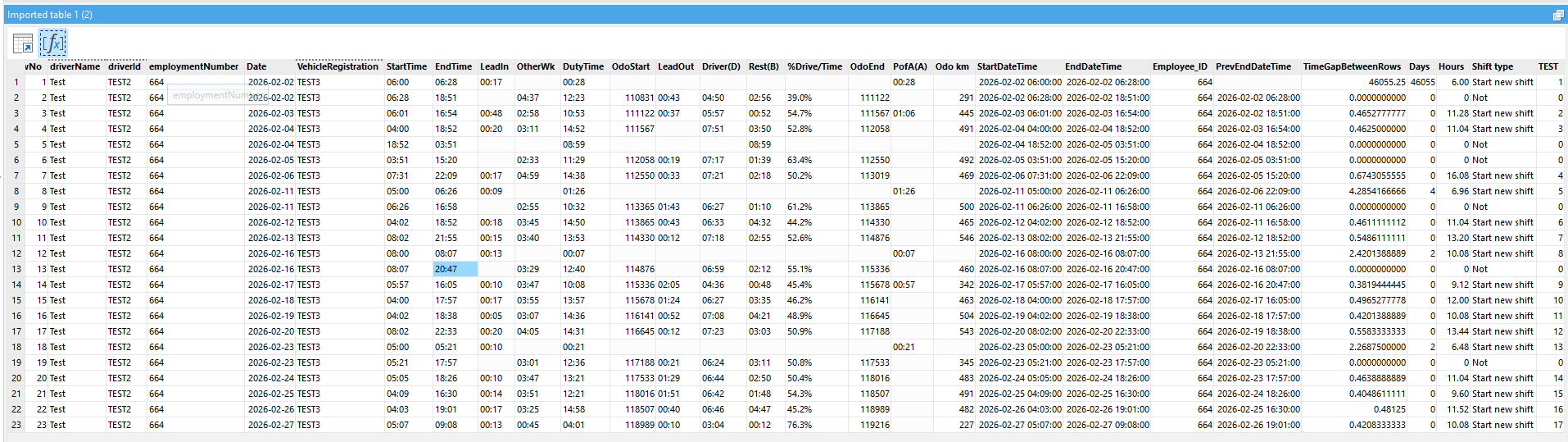This screenshot has height=442, width=1568.
Task: Click the fx formula button
Action: tap(52, 43)
